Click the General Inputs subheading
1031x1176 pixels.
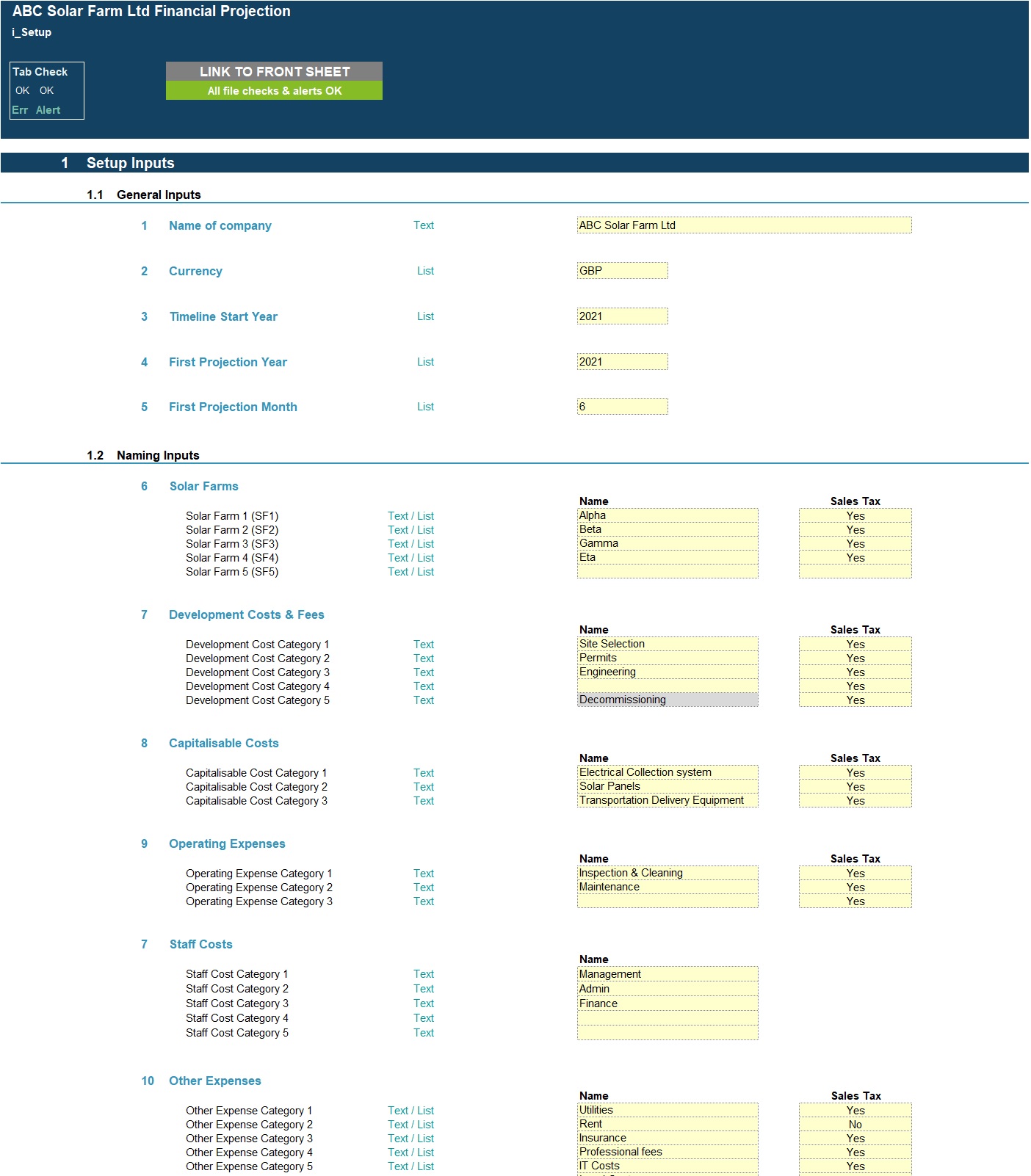159,195
